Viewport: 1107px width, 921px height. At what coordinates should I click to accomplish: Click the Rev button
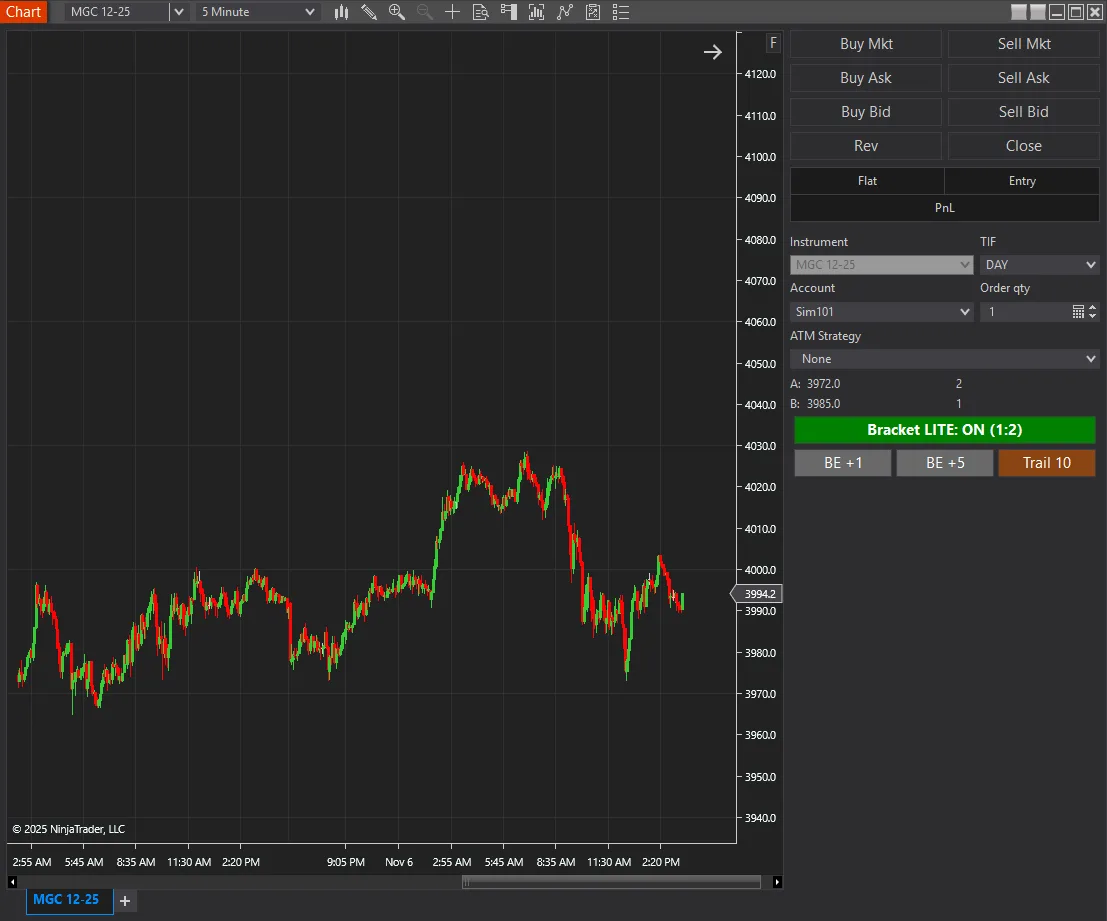(x=866, y=145)
